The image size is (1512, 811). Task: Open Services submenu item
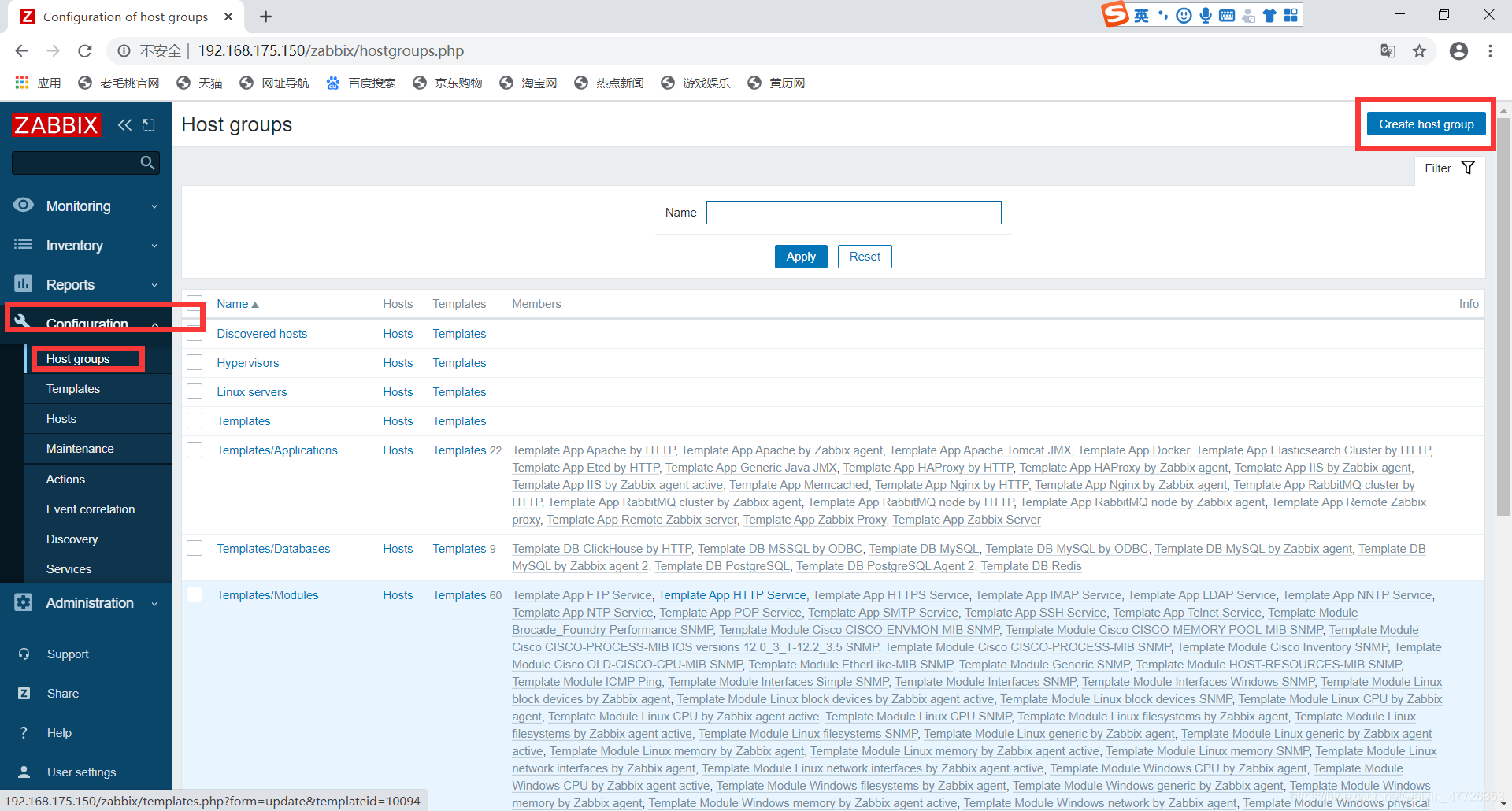tap(69, 569)
